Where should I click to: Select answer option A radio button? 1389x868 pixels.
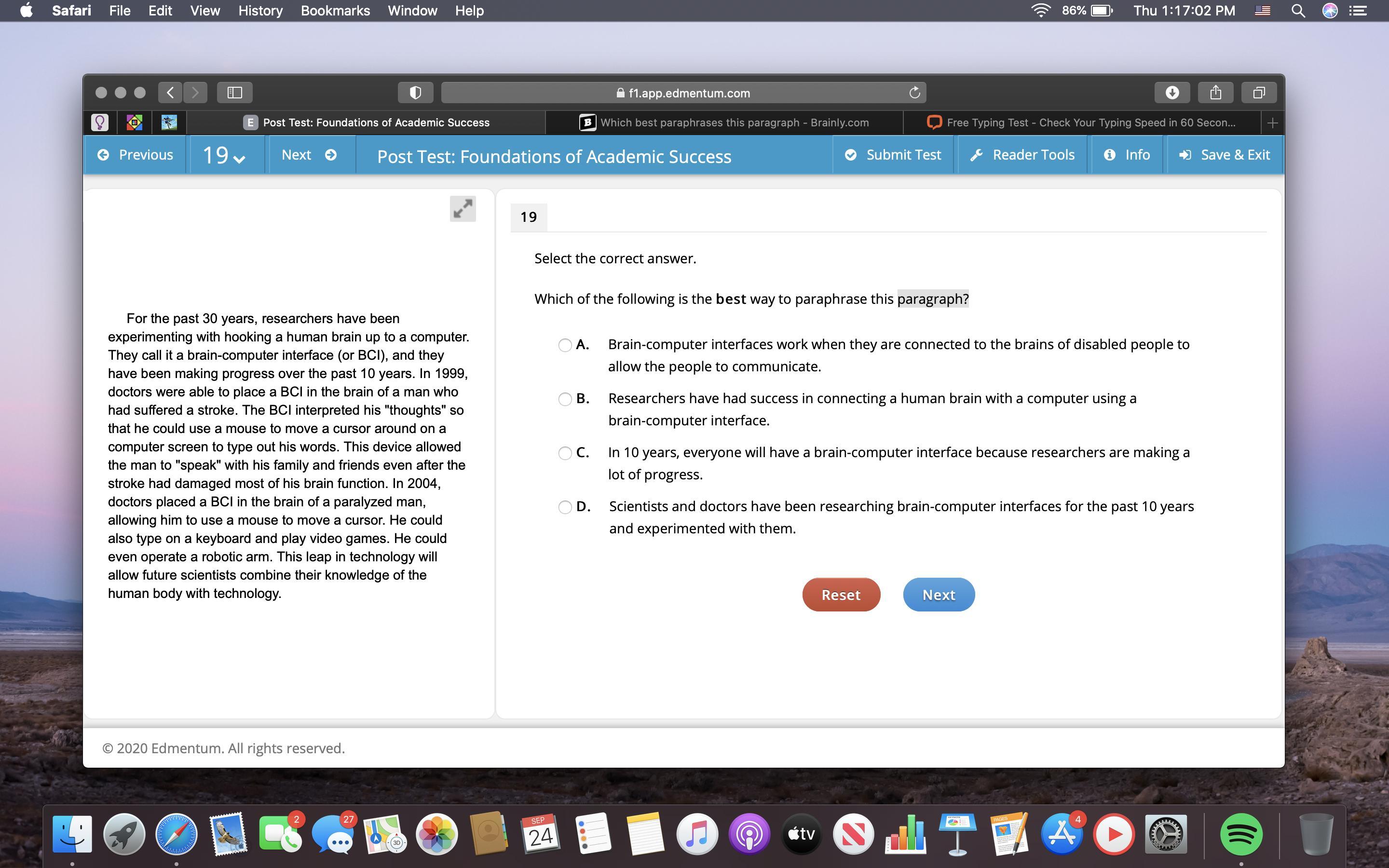(565, 345)
